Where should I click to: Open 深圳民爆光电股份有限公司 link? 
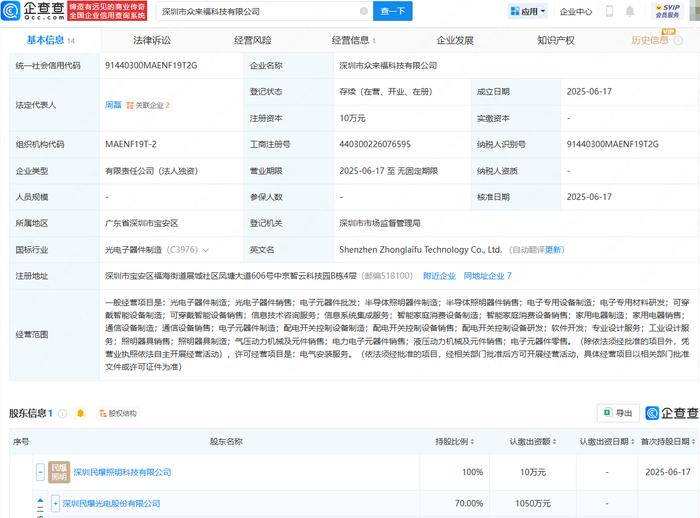[111, 503]
